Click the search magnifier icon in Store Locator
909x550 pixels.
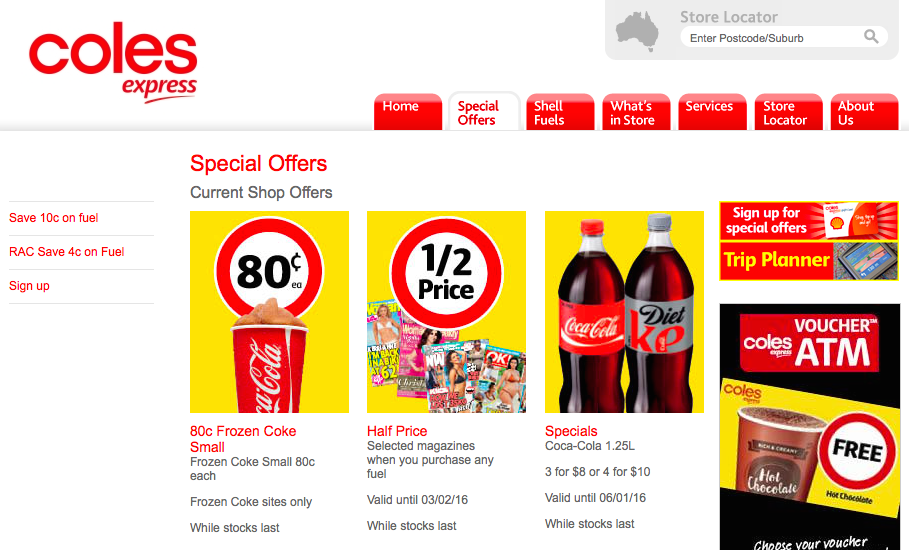coord(871,37)
